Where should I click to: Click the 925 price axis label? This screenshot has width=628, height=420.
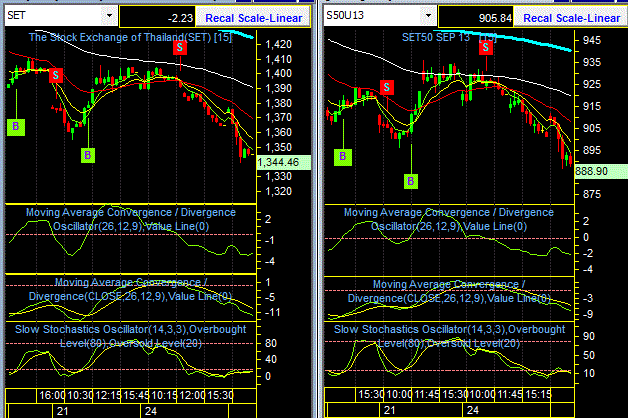coord(592,84)
